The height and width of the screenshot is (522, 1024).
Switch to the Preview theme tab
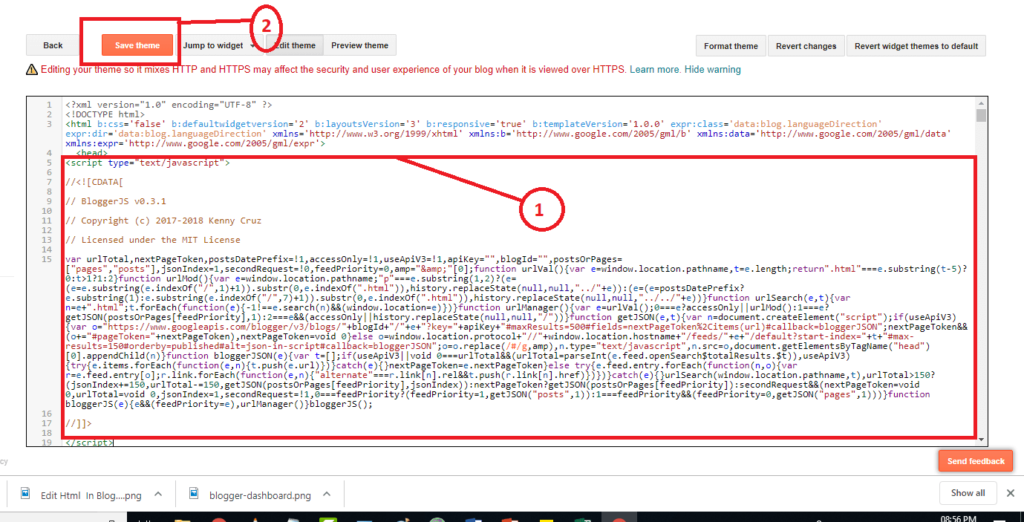click(x=360, y=45)
